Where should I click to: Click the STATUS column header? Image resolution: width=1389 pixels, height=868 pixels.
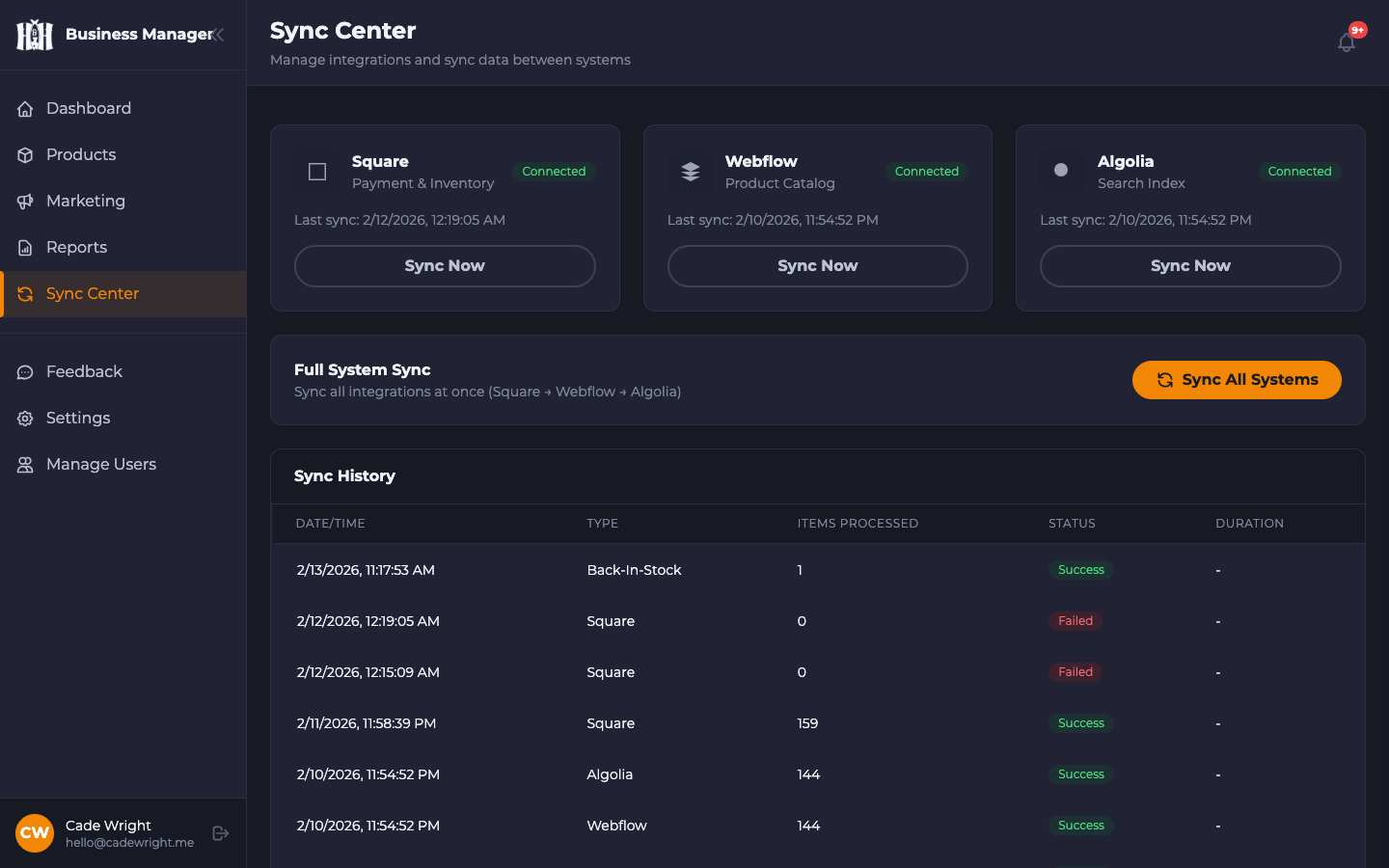click(1072, 524)
